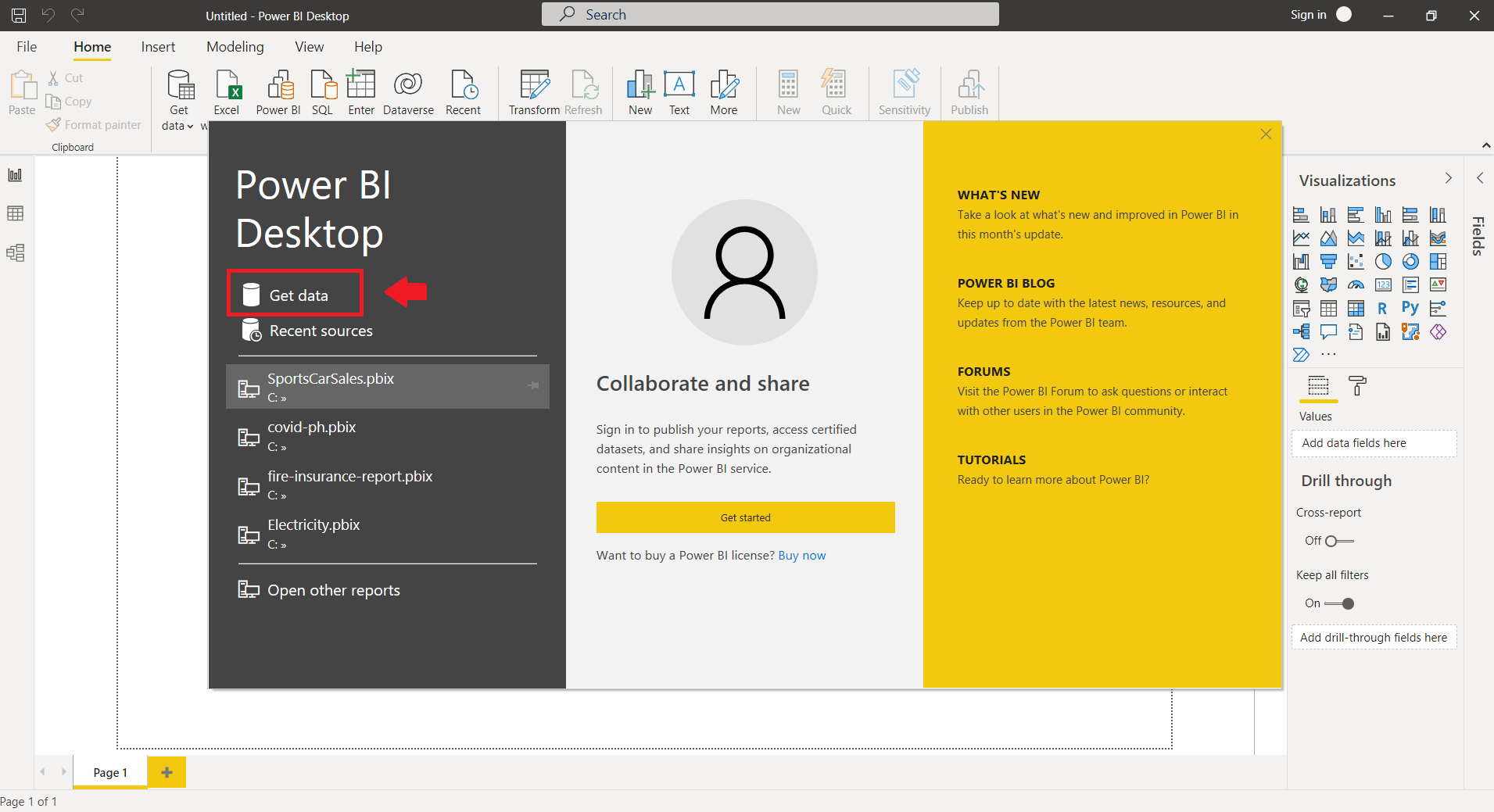Screen dimensions: 1494x812
Task: Open the Model view from sidebar
Action: (15, 252)
